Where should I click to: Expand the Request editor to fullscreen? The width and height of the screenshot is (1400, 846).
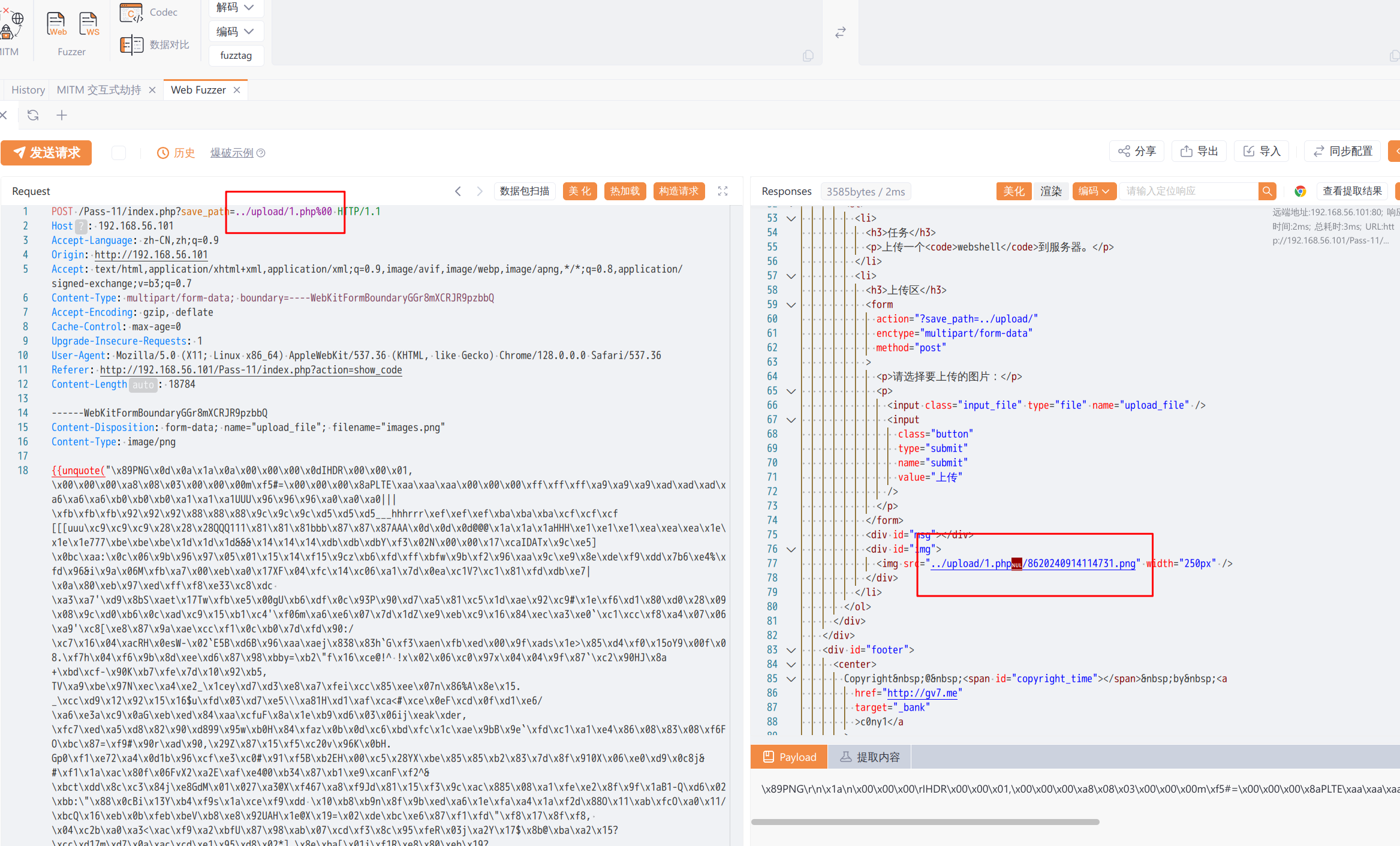722,191
